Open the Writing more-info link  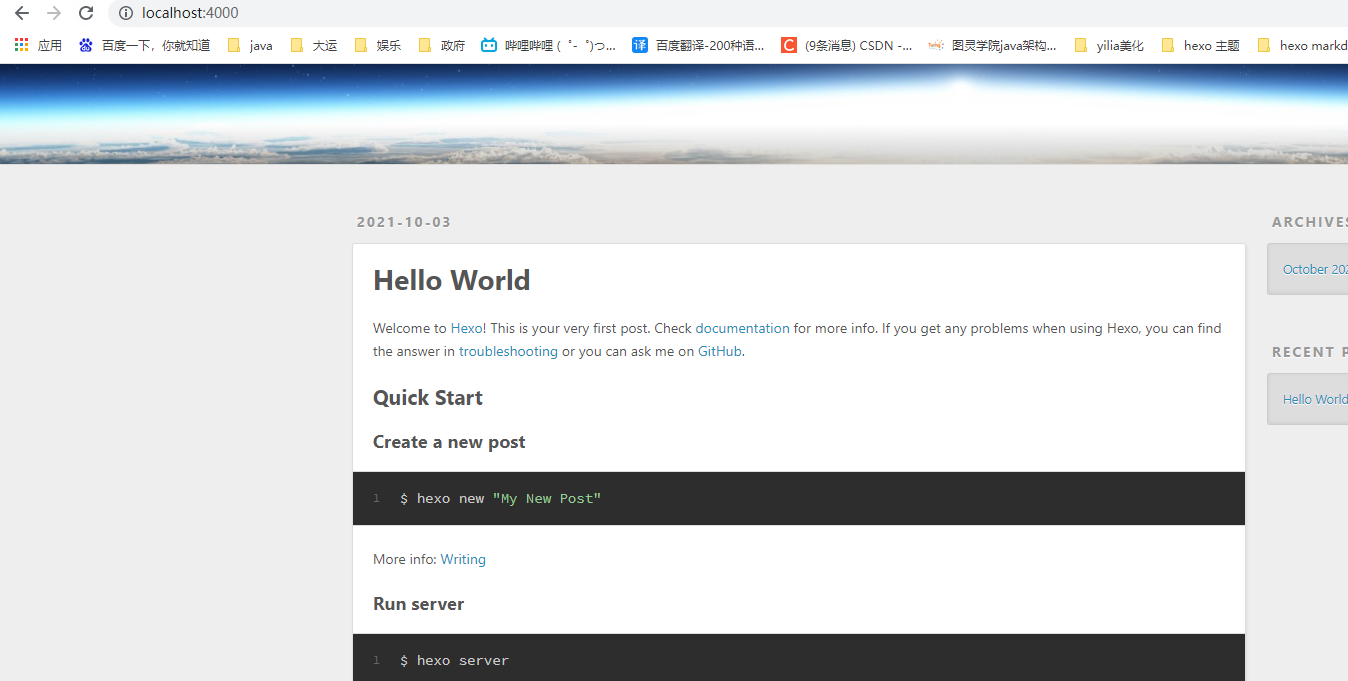point(463,559)
